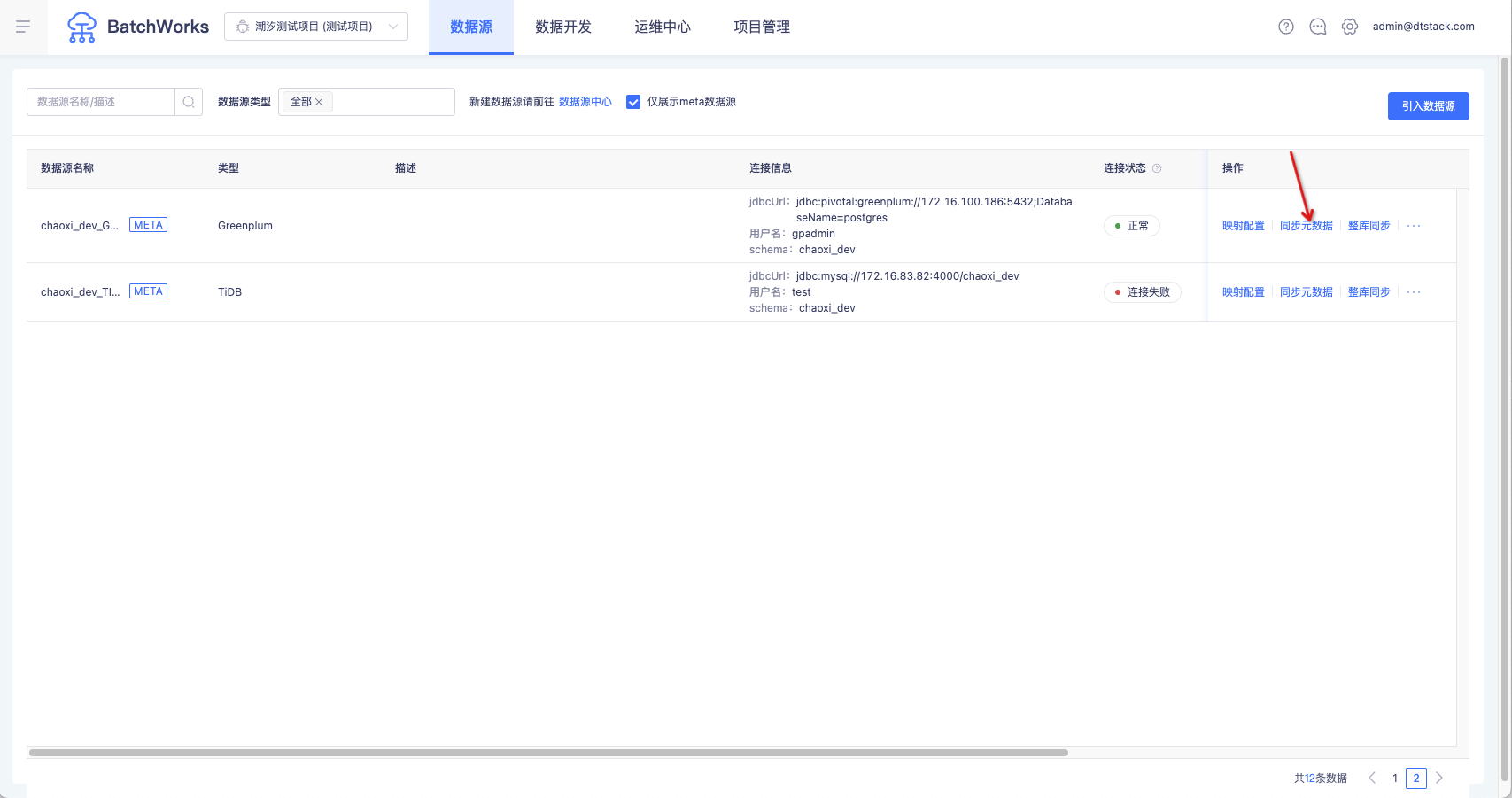Select page 2 in pagination
The width and height of the screenshot is (1512, 798).
(x=1416, y=779)
